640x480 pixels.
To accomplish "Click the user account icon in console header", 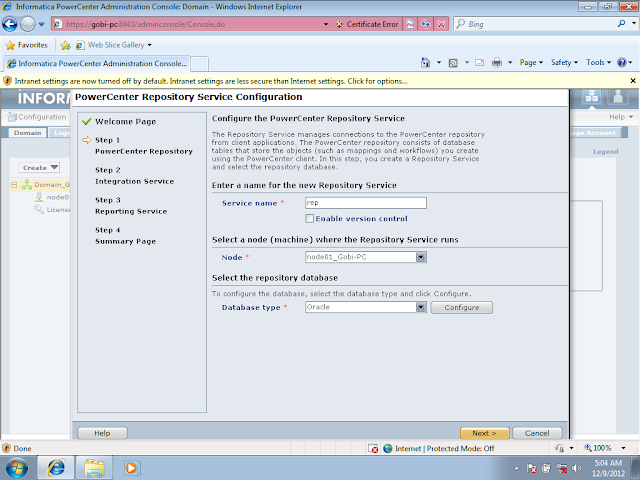I will point(618,97).
